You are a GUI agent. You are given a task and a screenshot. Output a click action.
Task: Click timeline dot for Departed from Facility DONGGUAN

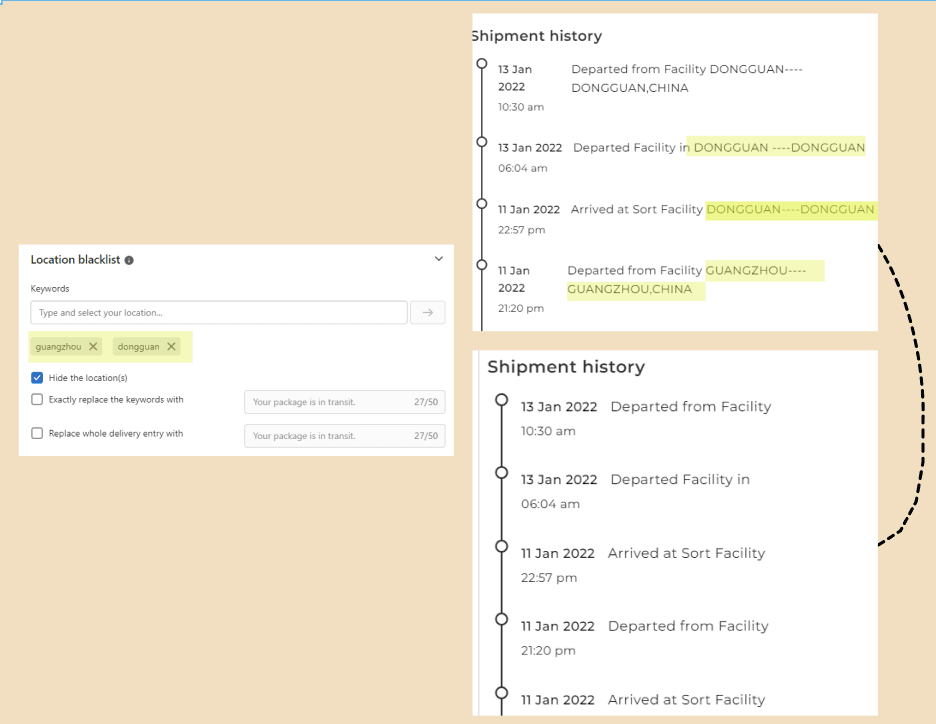(482, 63)
